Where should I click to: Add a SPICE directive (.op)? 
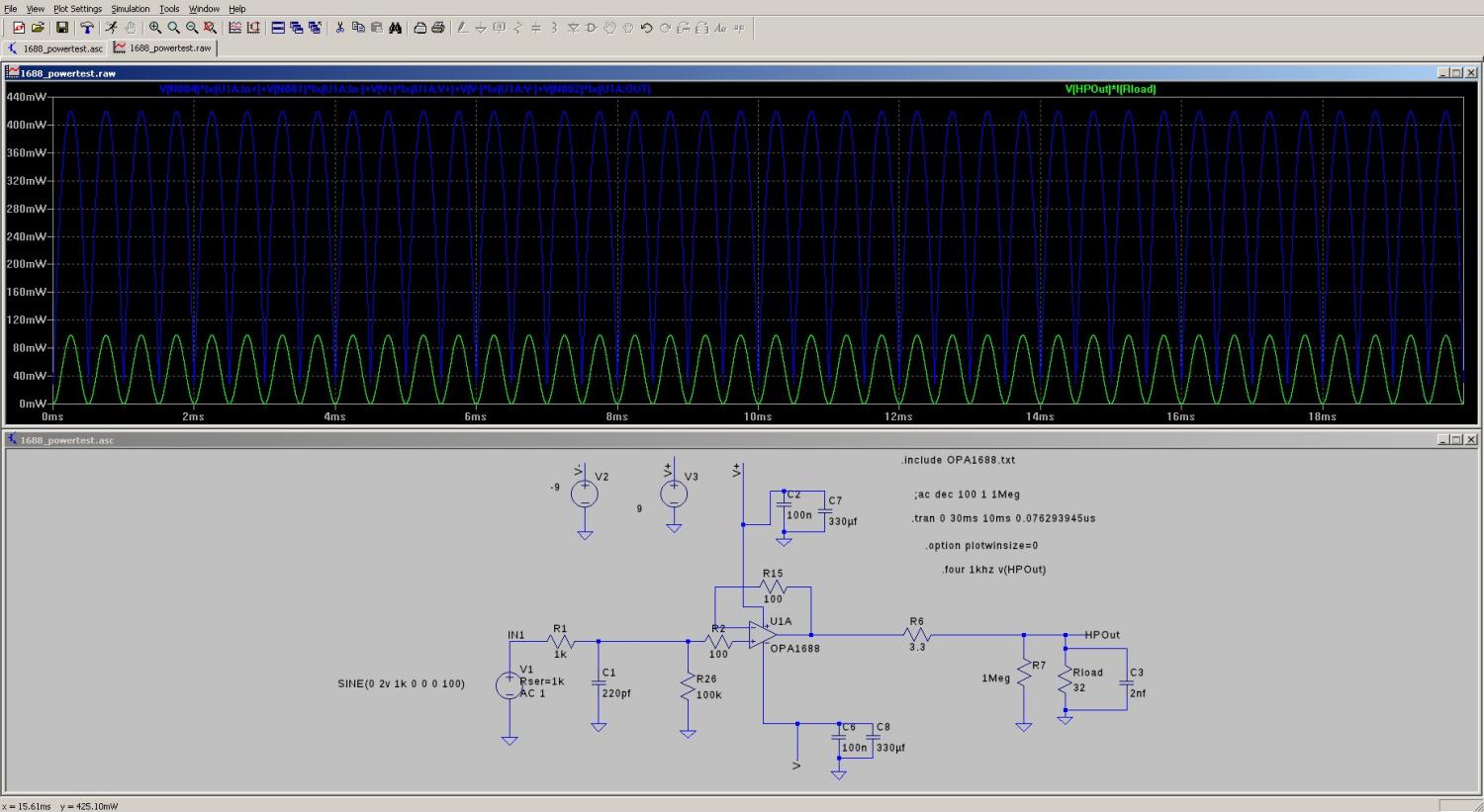coord(738,28)
